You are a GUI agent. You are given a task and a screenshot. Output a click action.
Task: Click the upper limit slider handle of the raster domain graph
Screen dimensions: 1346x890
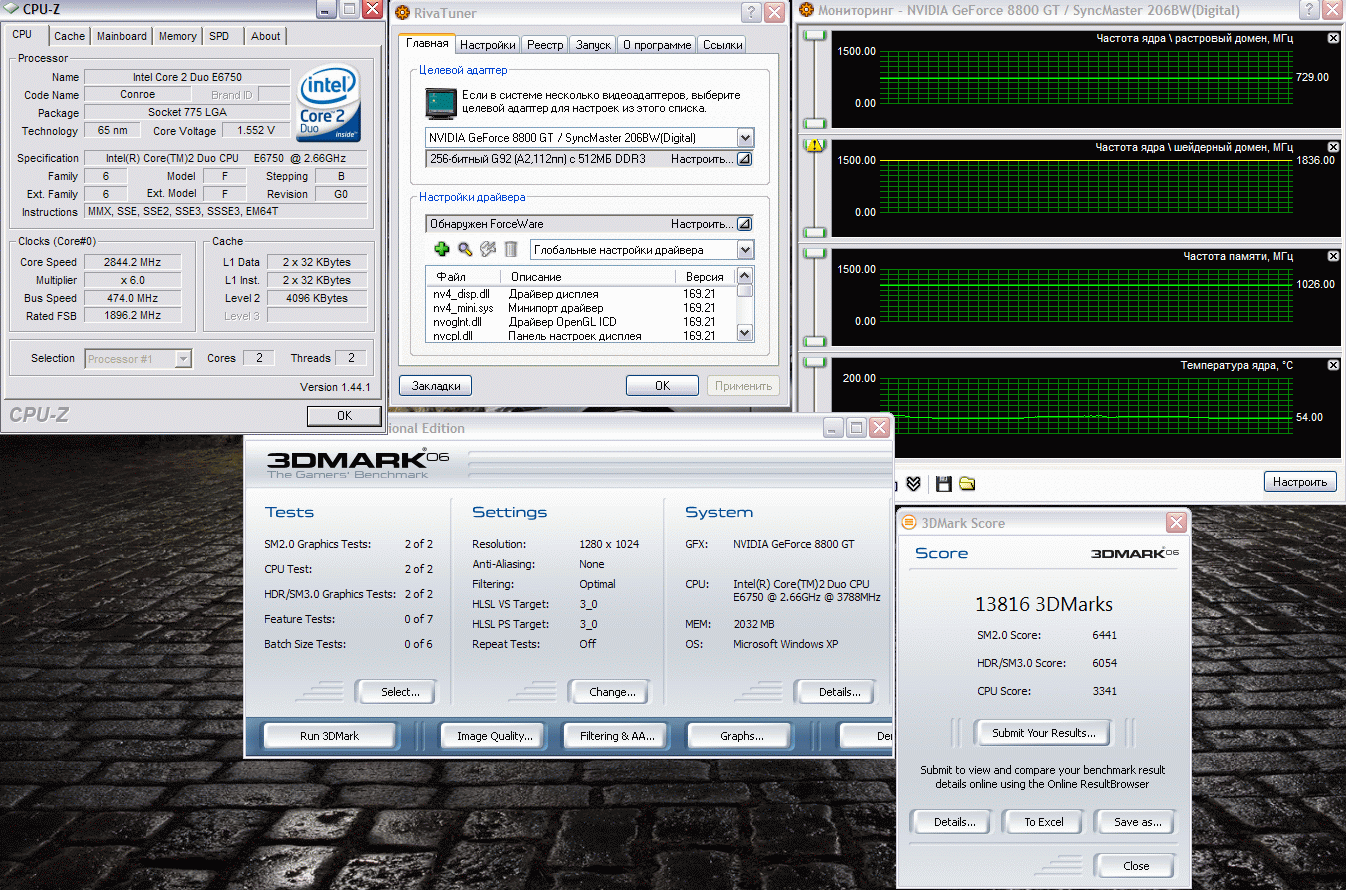pos(815,36)
